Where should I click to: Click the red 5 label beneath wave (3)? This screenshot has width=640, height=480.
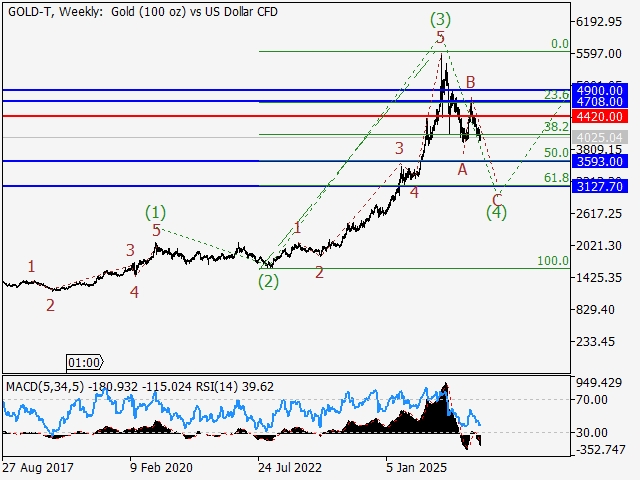(440, 37)
